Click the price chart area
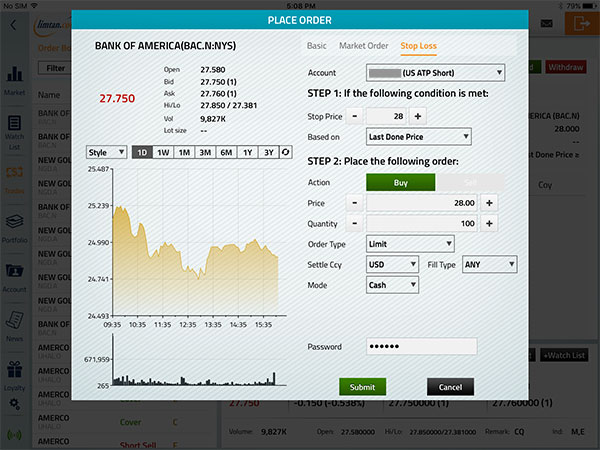 (199, 242)
